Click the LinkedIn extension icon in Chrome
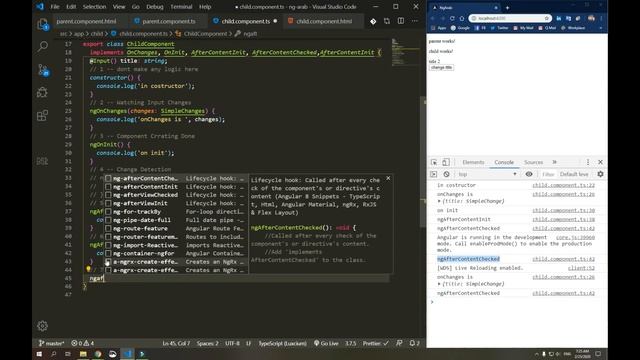The image size is (640, 360). pyautogui.click(x=558, y=18)
